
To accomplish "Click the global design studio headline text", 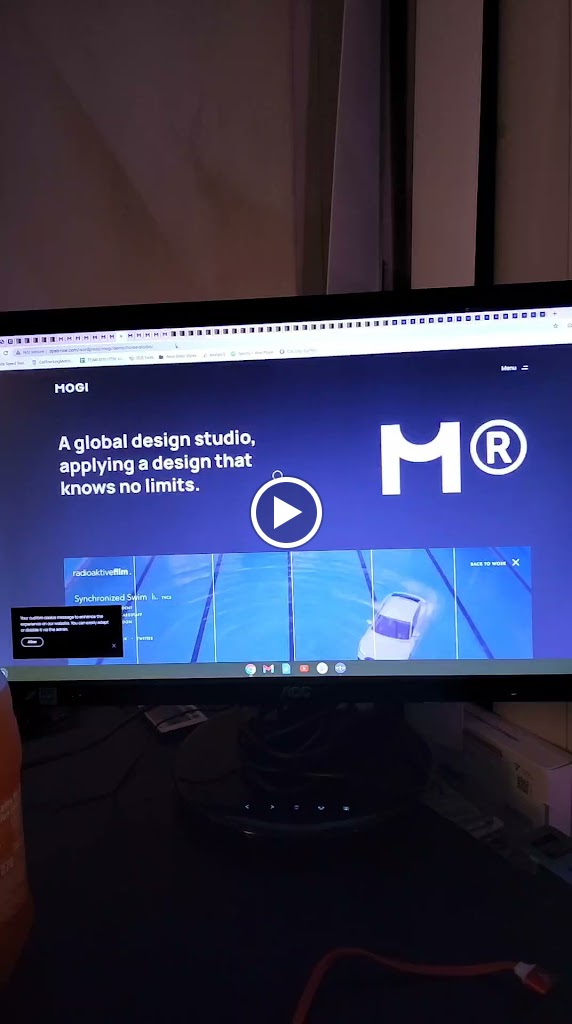I will [x=157, y=463].
